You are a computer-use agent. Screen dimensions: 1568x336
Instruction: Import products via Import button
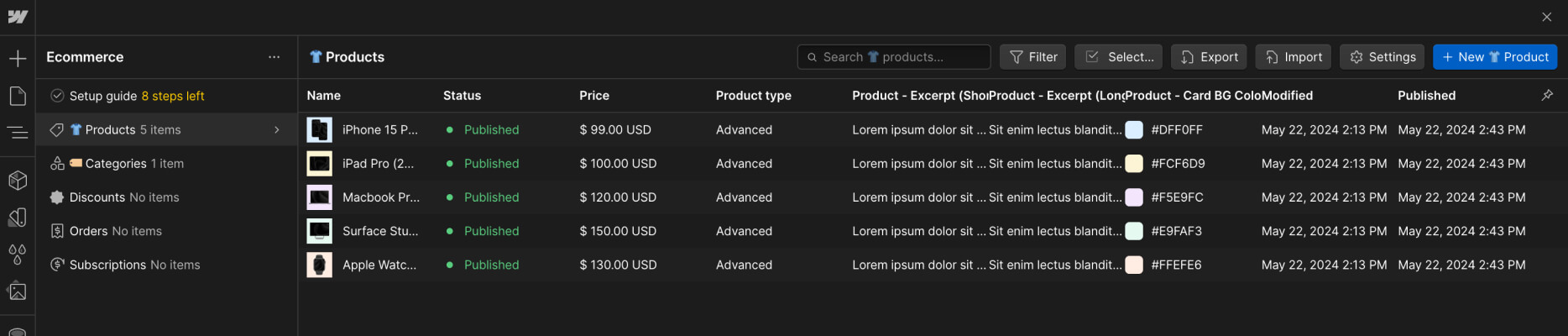pyautogui.click(x=1294, y=57)
